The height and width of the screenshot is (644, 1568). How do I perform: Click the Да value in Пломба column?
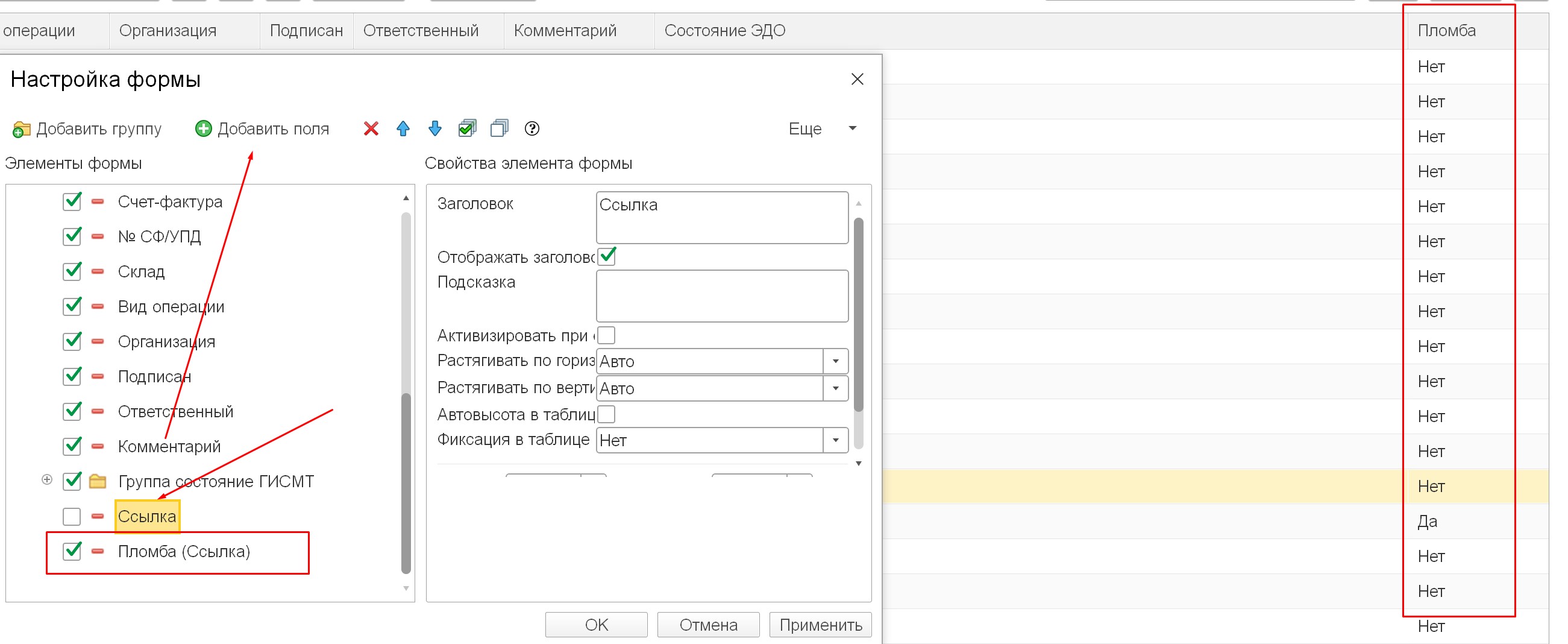pos(1428,522)
